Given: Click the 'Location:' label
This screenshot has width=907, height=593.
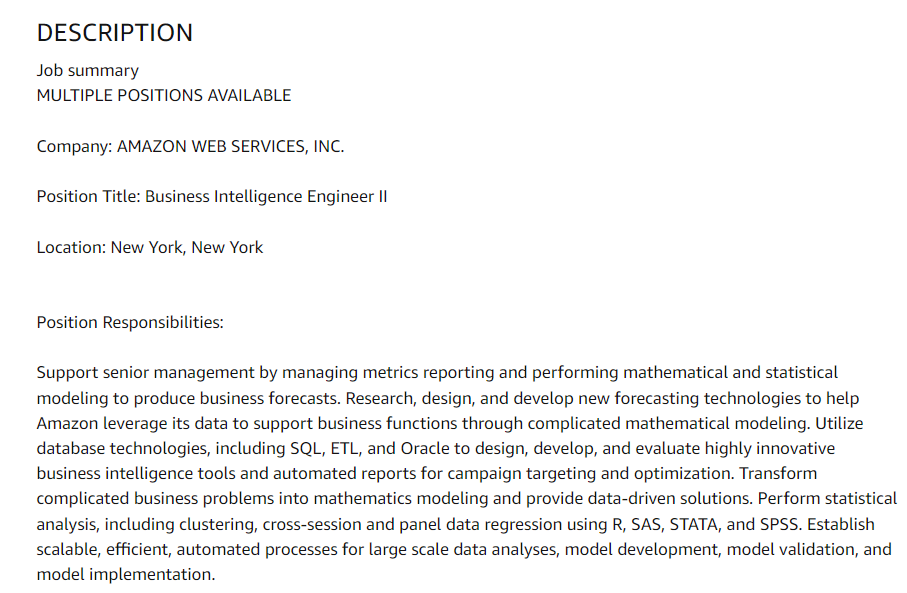Looking at the screenshot, I should (x=71, y=248).
